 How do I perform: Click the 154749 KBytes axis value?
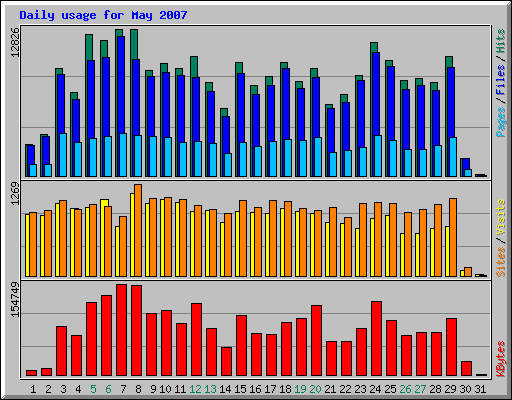click(15, 299)
